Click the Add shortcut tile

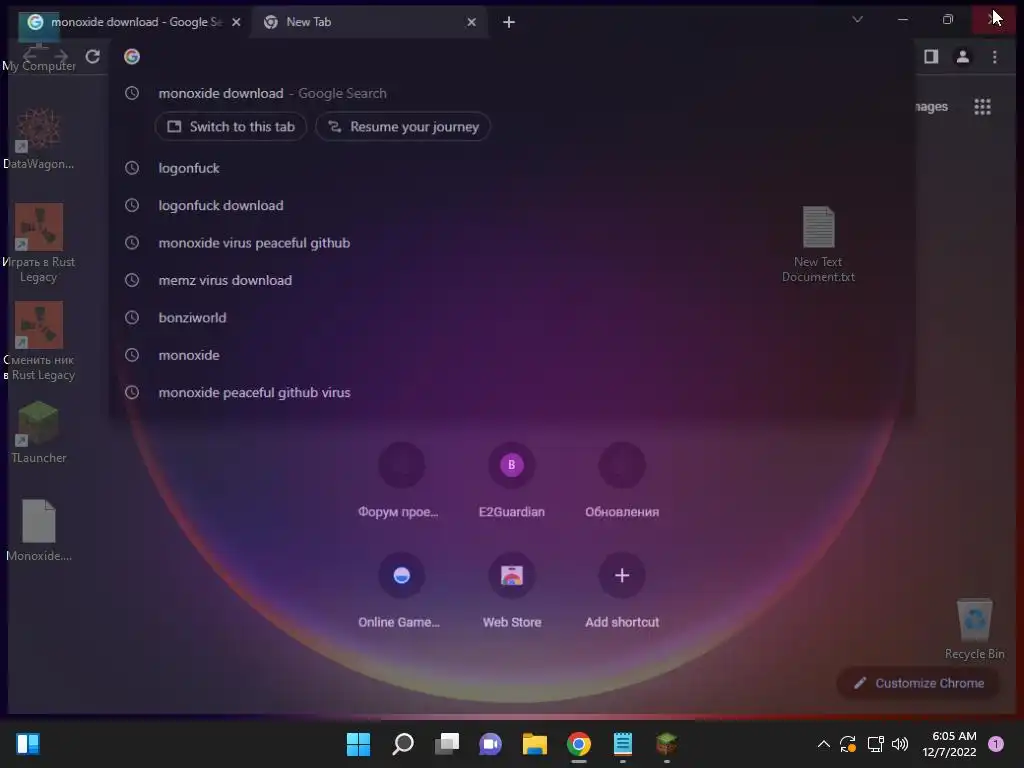(622, 591)
